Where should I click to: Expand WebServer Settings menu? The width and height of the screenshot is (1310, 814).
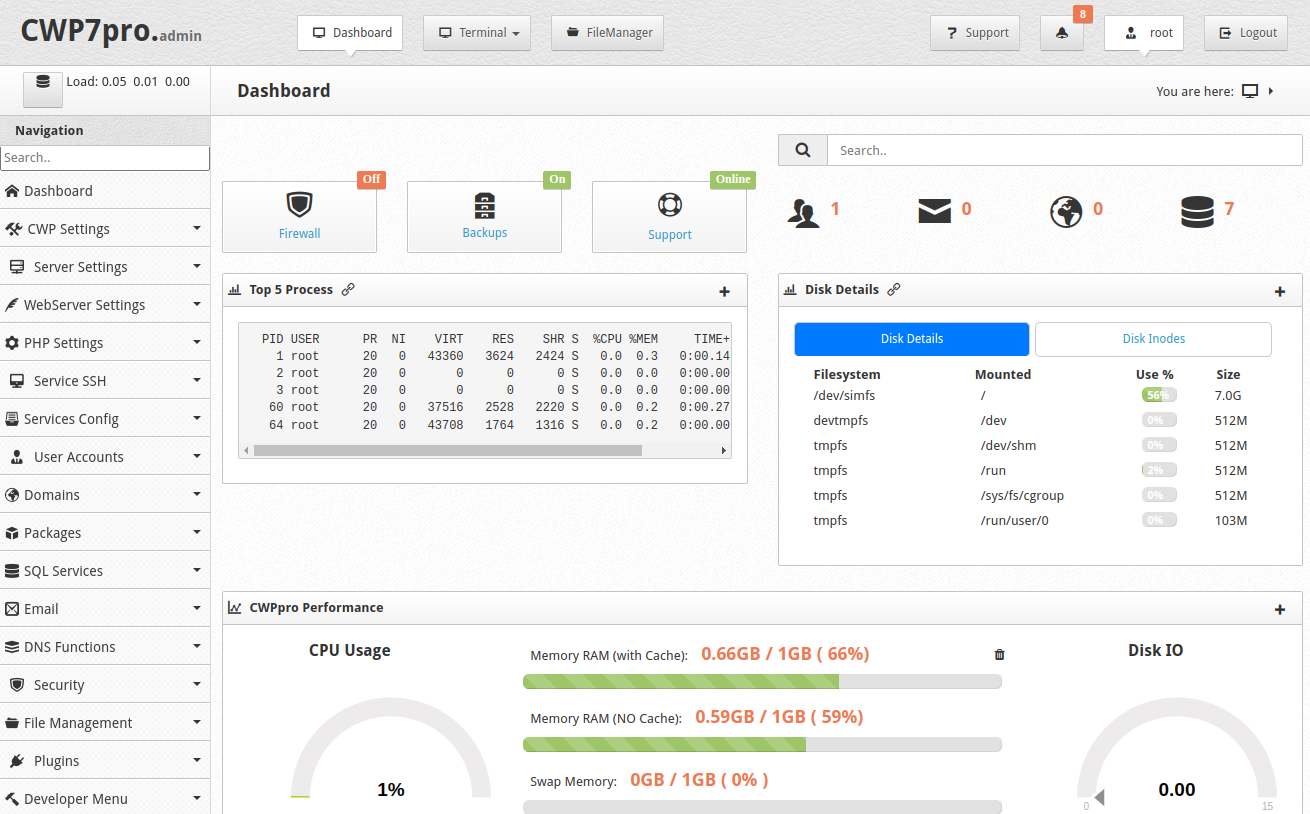(105, 305)
